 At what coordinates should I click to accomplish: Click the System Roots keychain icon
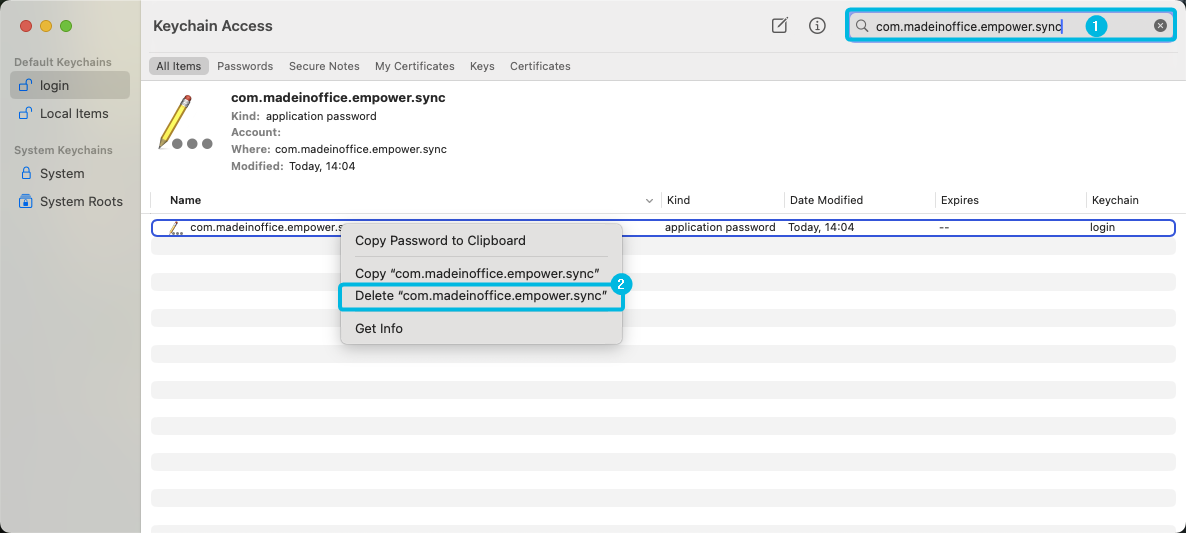[26, 201]
